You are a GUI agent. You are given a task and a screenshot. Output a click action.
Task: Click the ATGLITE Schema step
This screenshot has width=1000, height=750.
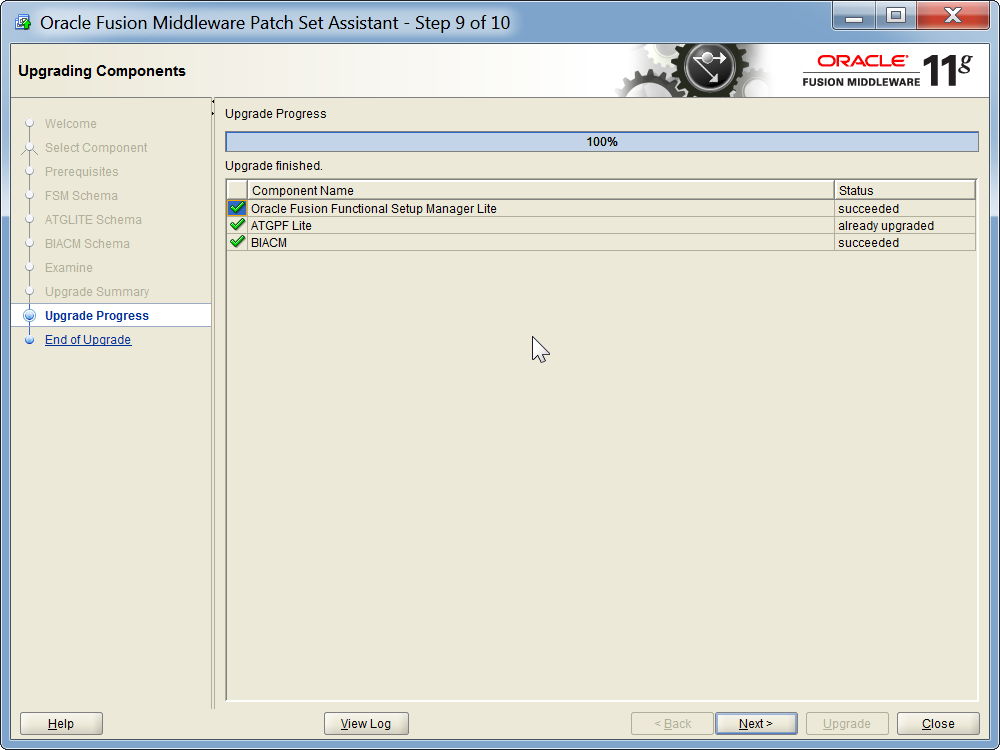click(x=93, y=220)
